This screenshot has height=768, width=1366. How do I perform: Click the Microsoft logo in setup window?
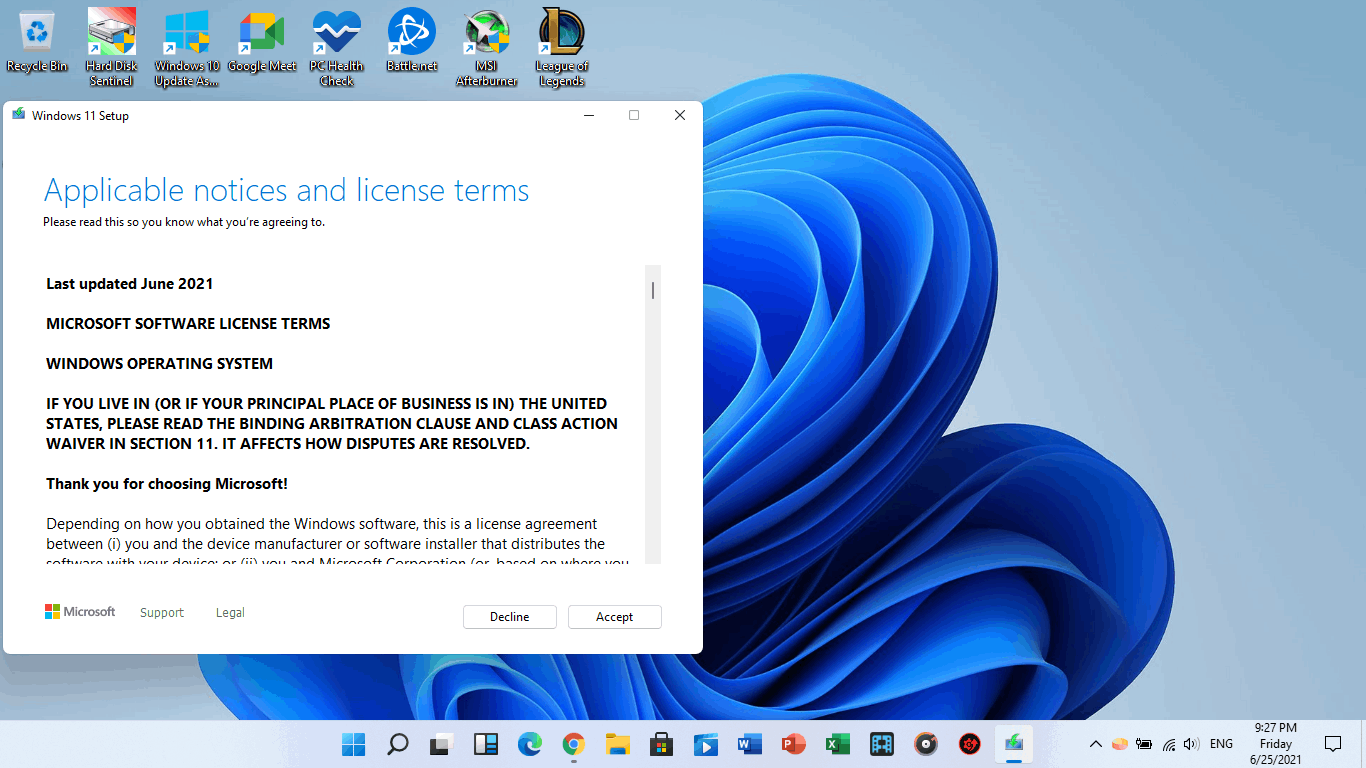(x=80, y=612)
